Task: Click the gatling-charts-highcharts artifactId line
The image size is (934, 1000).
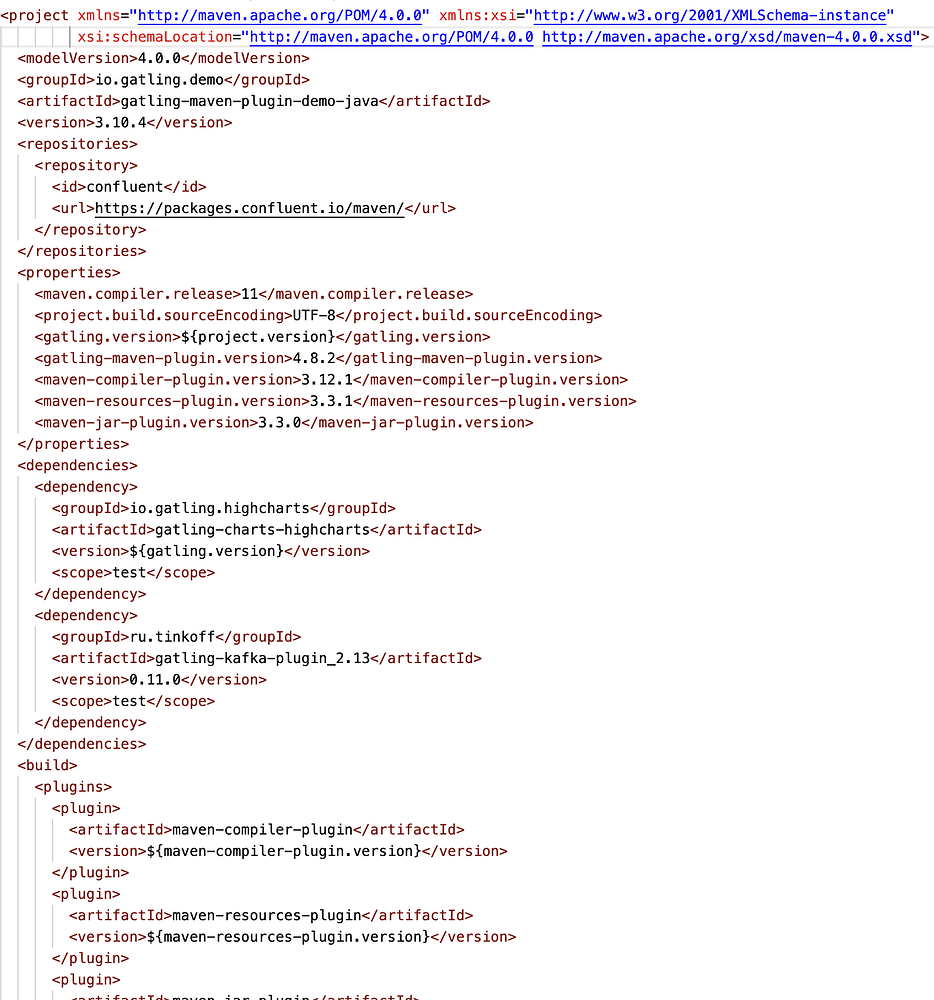Action: 266,530
